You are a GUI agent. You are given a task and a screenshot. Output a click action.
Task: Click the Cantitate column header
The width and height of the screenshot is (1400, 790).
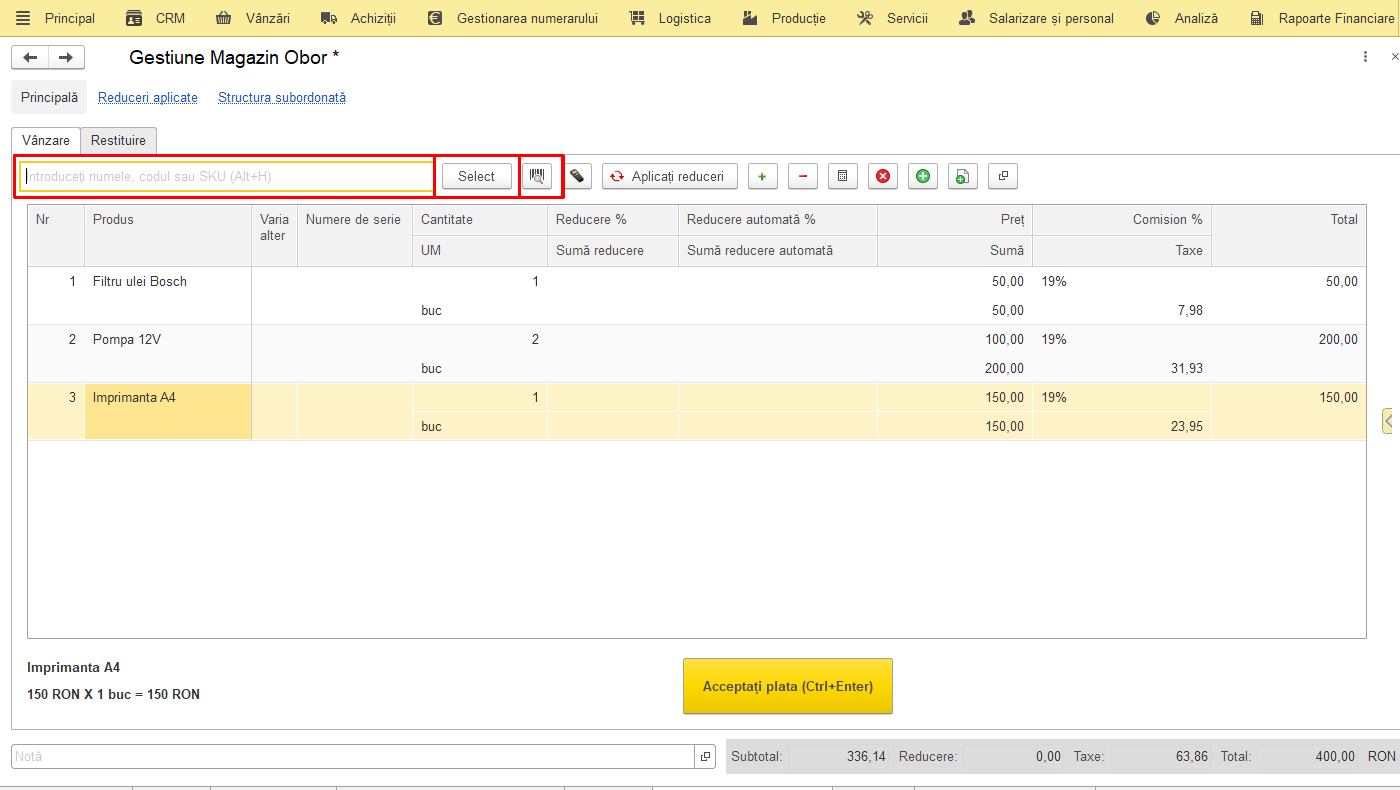(479, 219)
